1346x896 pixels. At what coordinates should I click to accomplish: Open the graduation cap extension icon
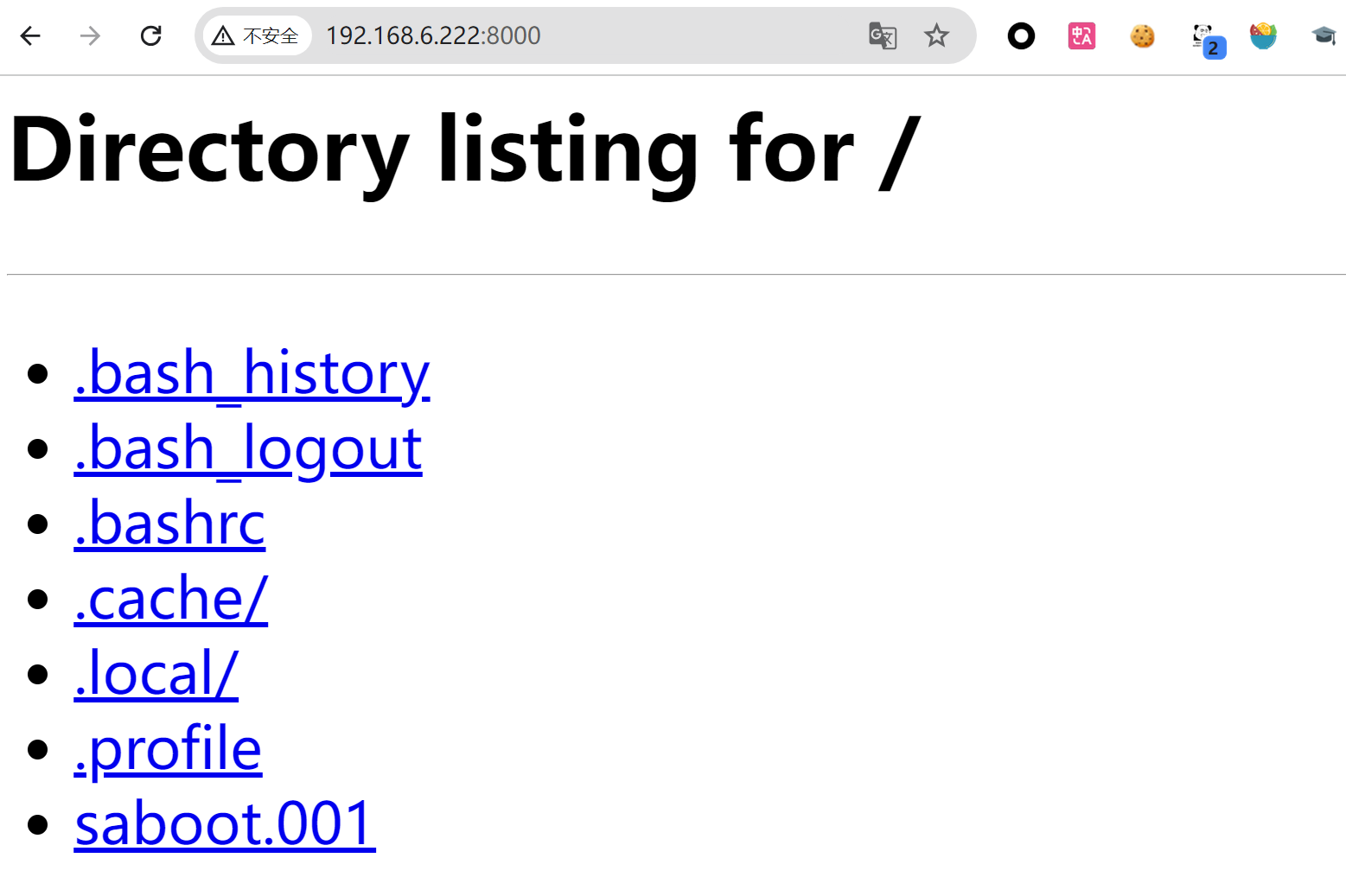tap(1324, 35)
